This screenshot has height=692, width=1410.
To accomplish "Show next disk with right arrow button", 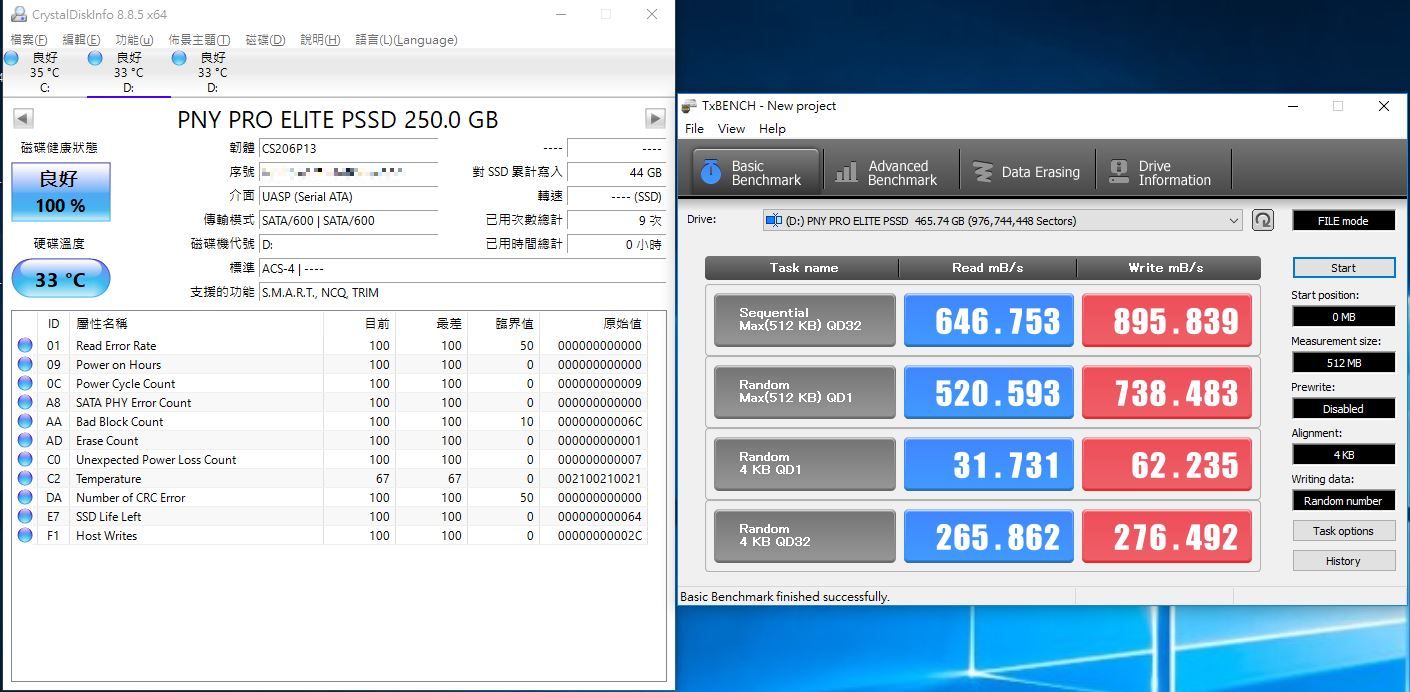I will [x=655, y=119].
